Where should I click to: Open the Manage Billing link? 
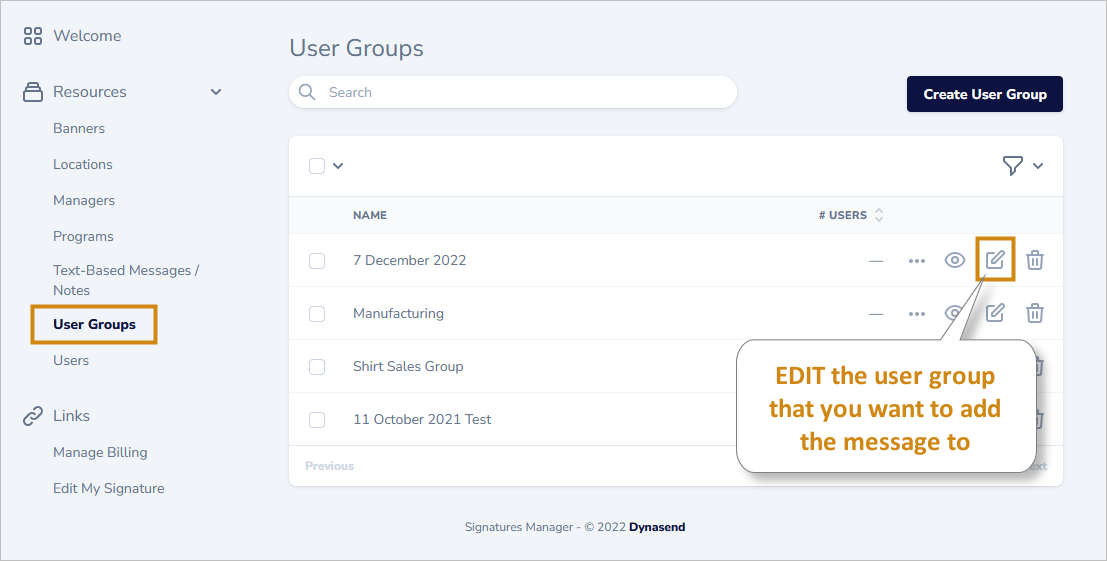pyautogui.click(x=100, y=452)
